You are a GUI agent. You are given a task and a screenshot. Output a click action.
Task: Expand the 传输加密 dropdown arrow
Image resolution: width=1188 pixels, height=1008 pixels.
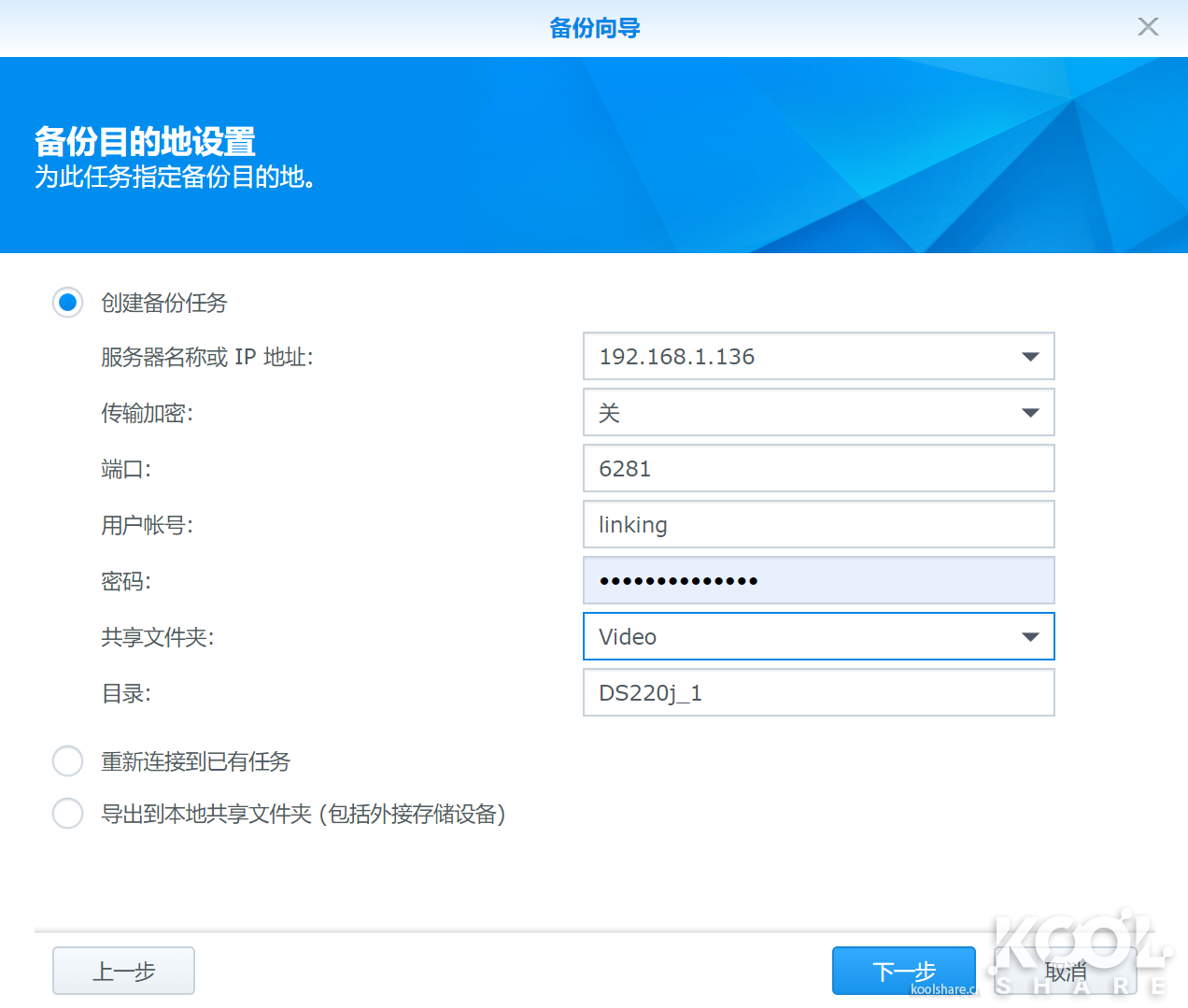1030,413
